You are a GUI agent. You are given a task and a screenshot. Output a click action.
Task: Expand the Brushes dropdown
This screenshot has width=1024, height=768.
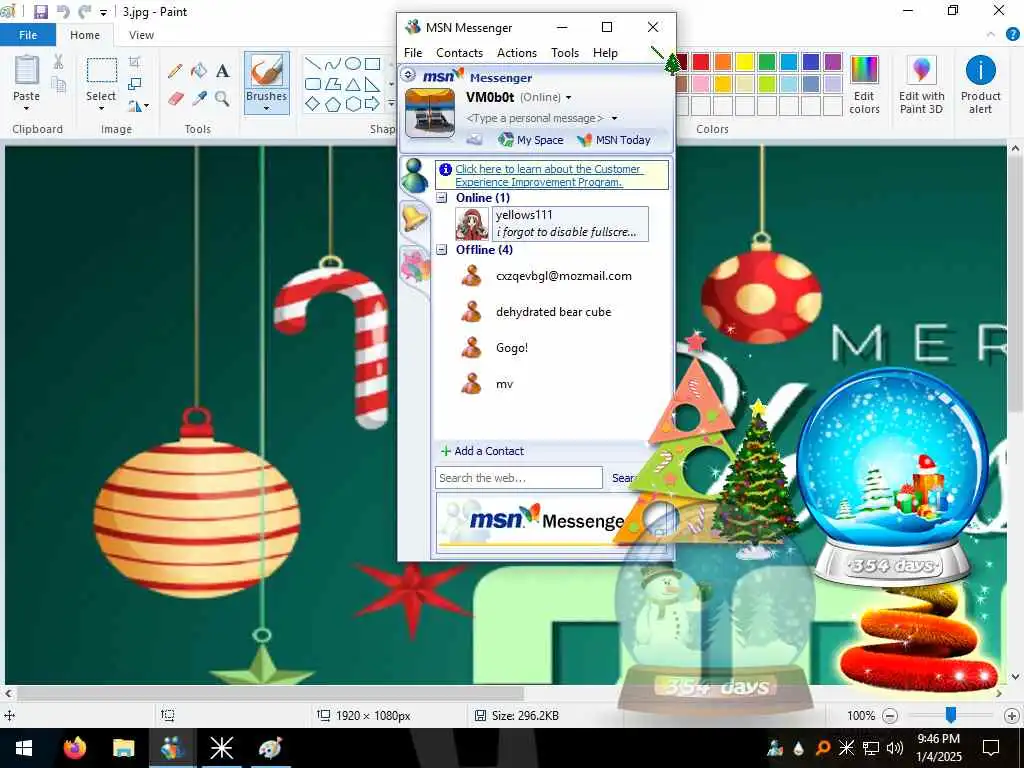coord(266,108)
